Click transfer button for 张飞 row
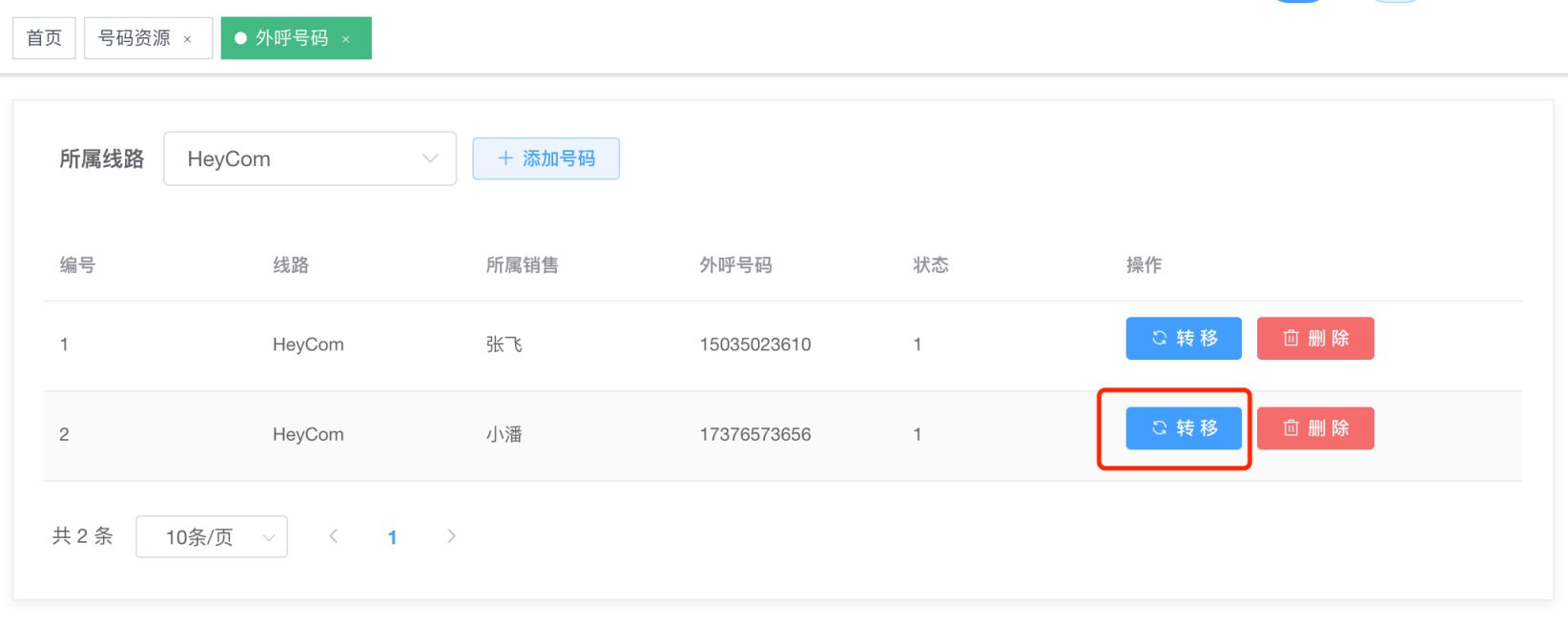Screen dimensions: 1568x625 pos(1183,339)
